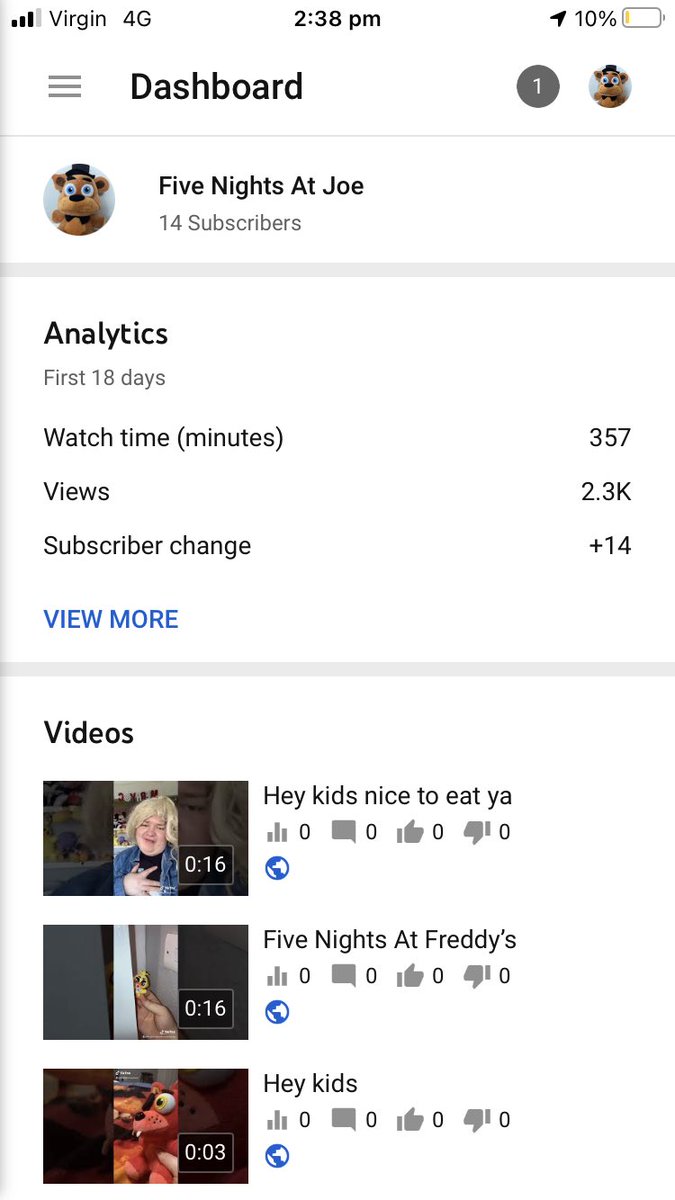This screenshot has width=675, height=1200.
Task: Click comments icon for Five Nights At Freddy's
Action: (x=343, y=976)
